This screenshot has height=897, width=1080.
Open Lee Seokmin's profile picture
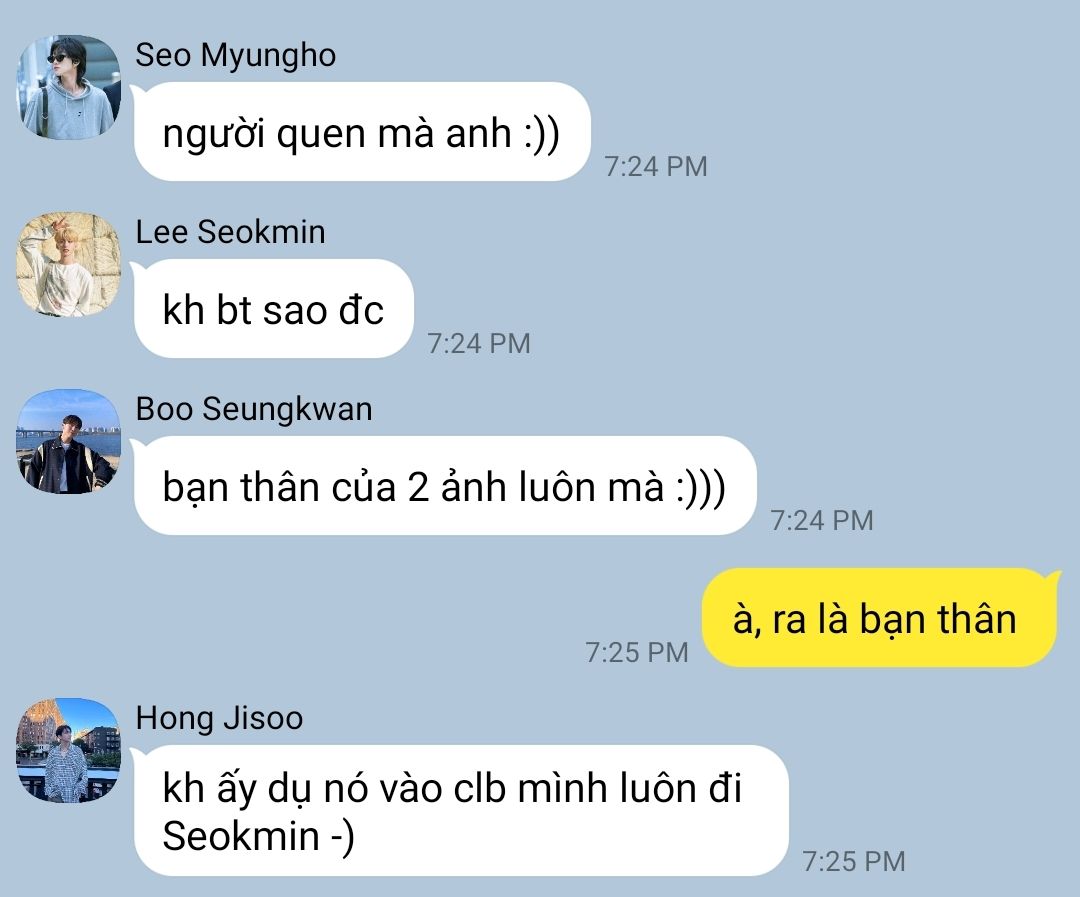[68, 265]
